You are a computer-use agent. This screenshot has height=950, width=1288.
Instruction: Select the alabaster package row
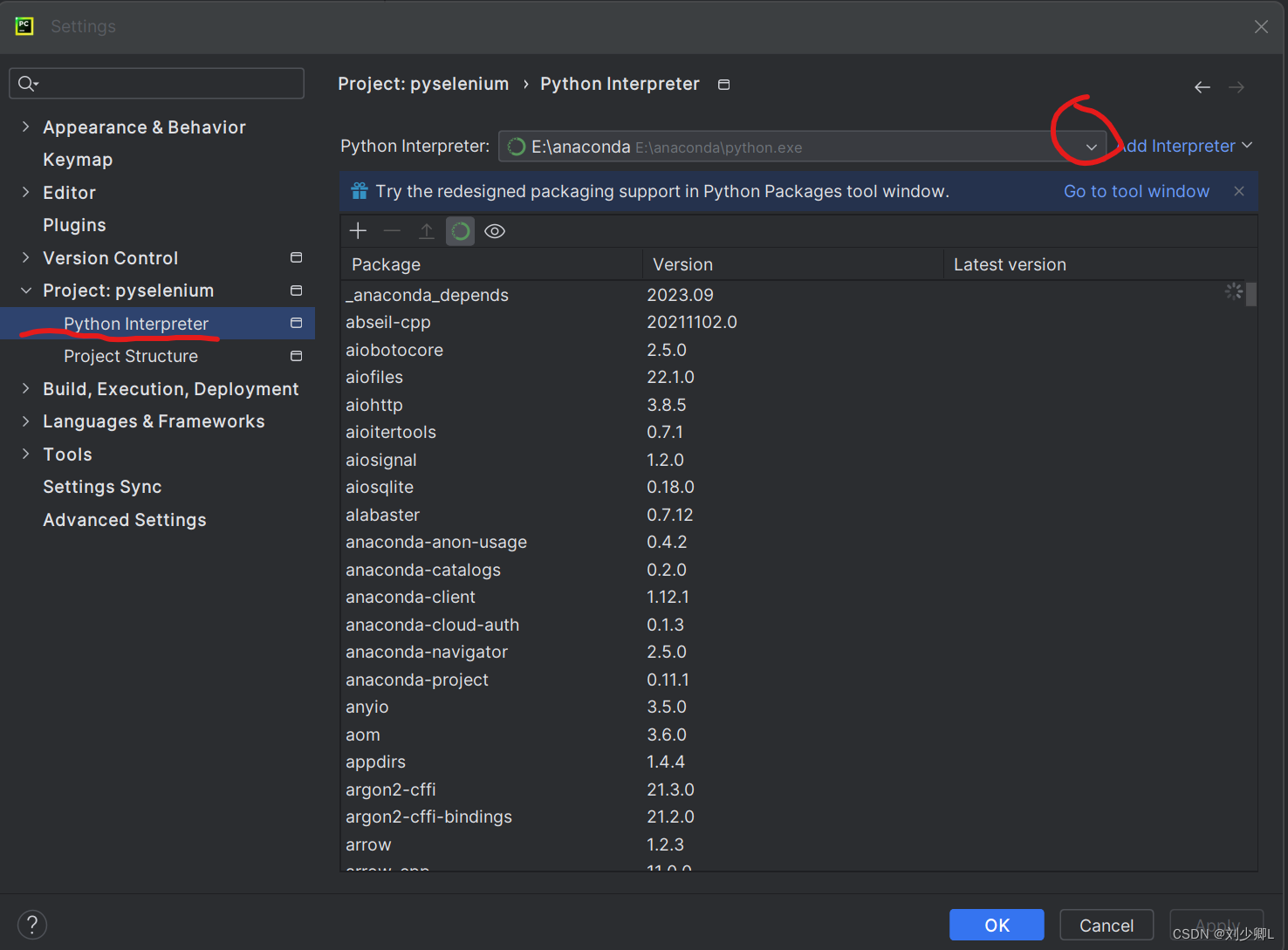792,515
